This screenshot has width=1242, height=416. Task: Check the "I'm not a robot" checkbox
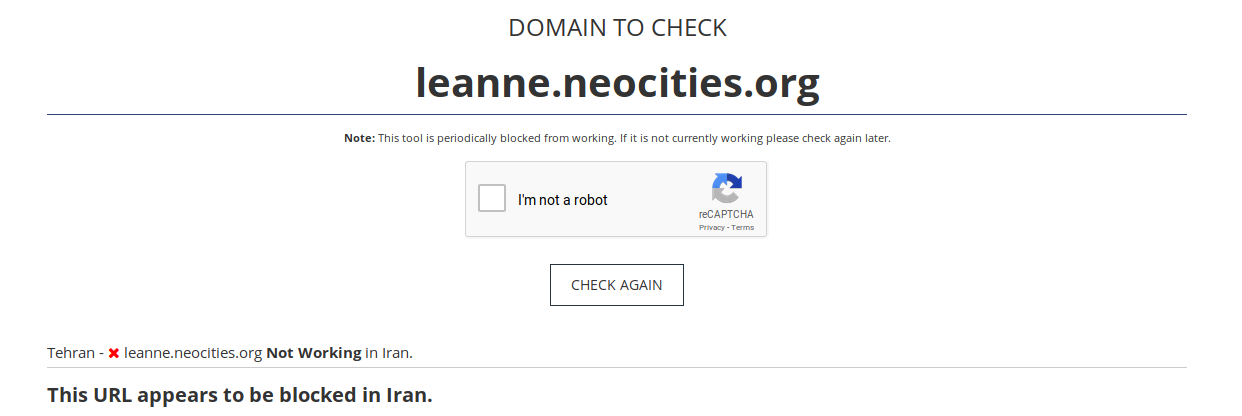[x=492, y=199]
